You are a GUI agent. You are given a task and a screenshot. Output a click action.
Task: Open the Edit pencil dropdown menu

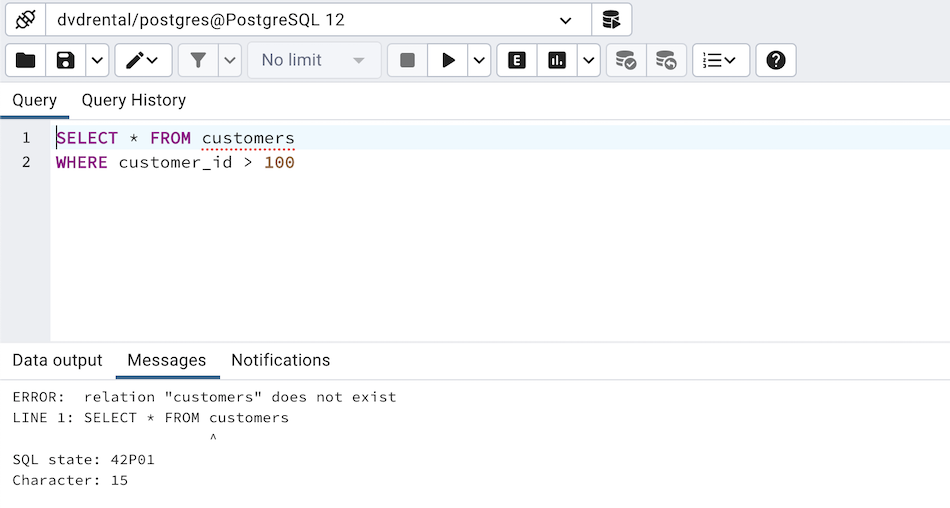[143, 60]
